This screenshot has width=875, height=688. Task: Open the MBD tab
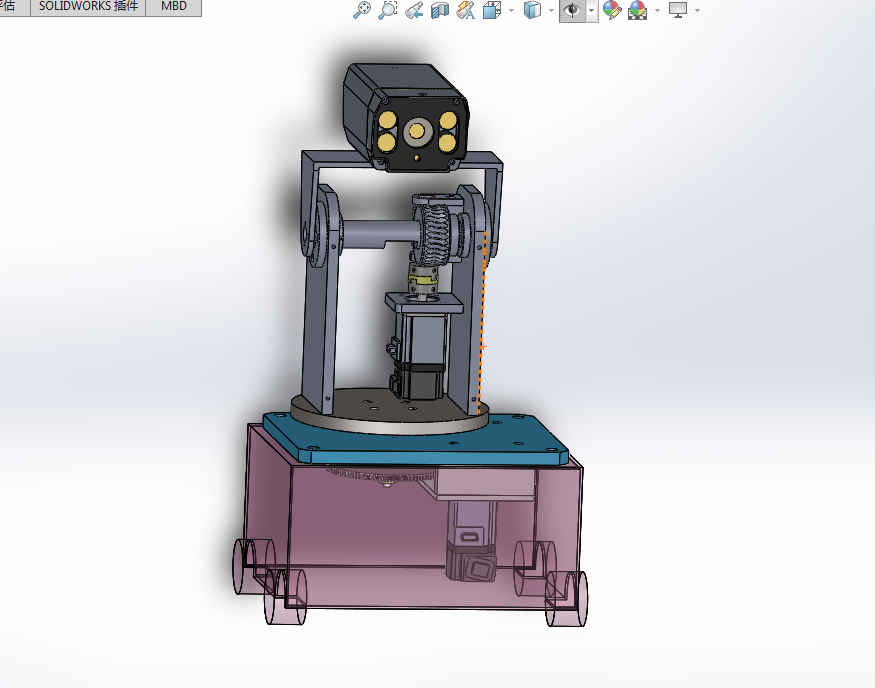point(174,7)
